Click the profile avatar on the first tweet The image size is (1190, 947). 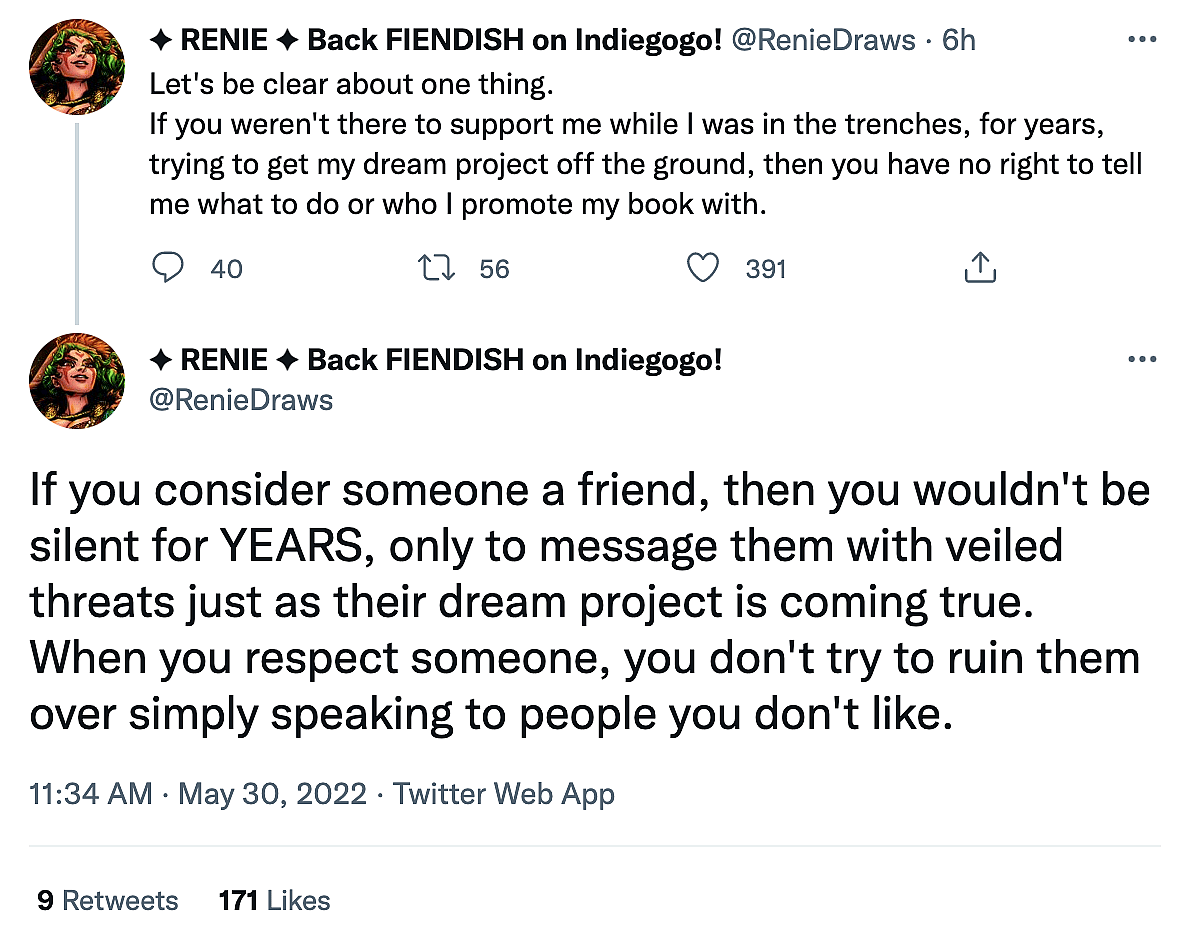(77, 66)
